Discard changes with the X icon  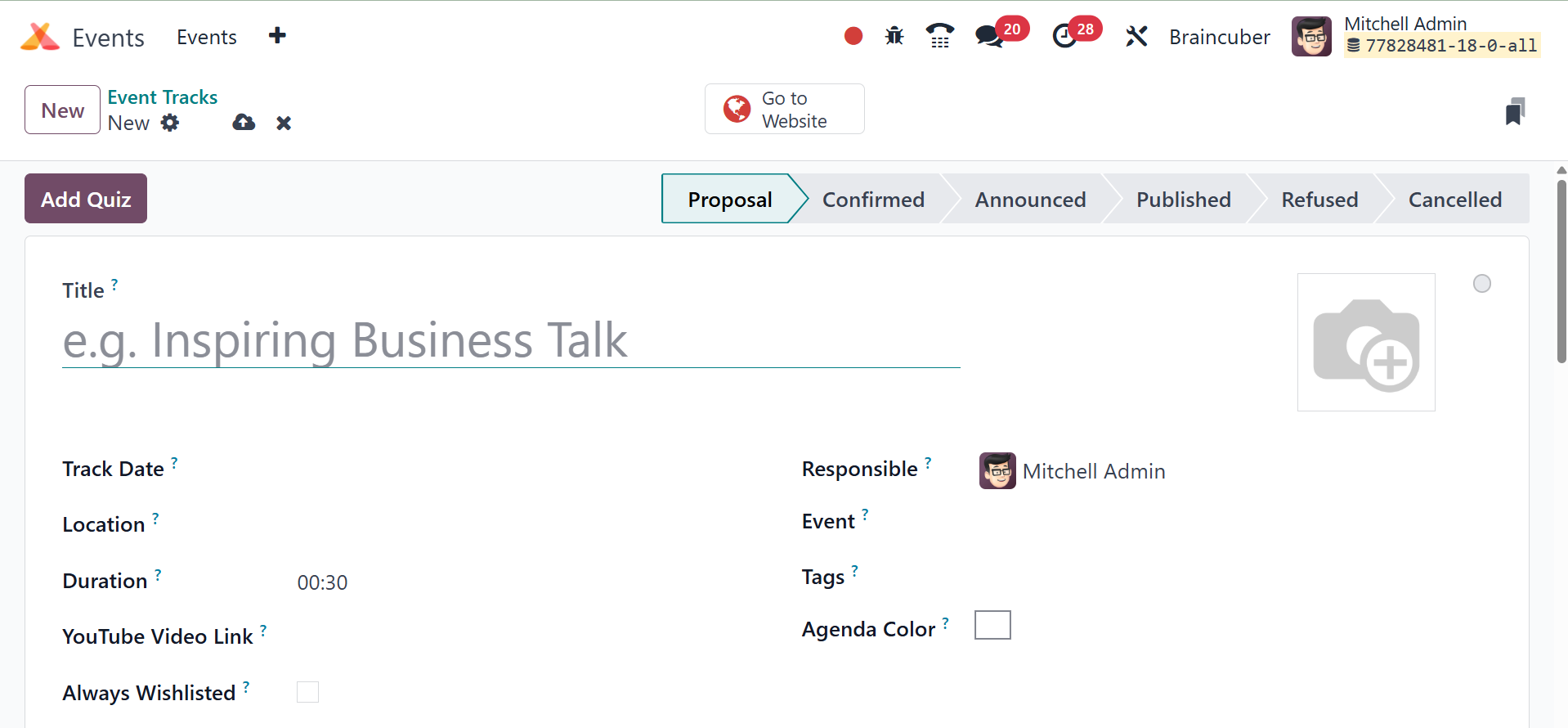click(x=284, y=123)
